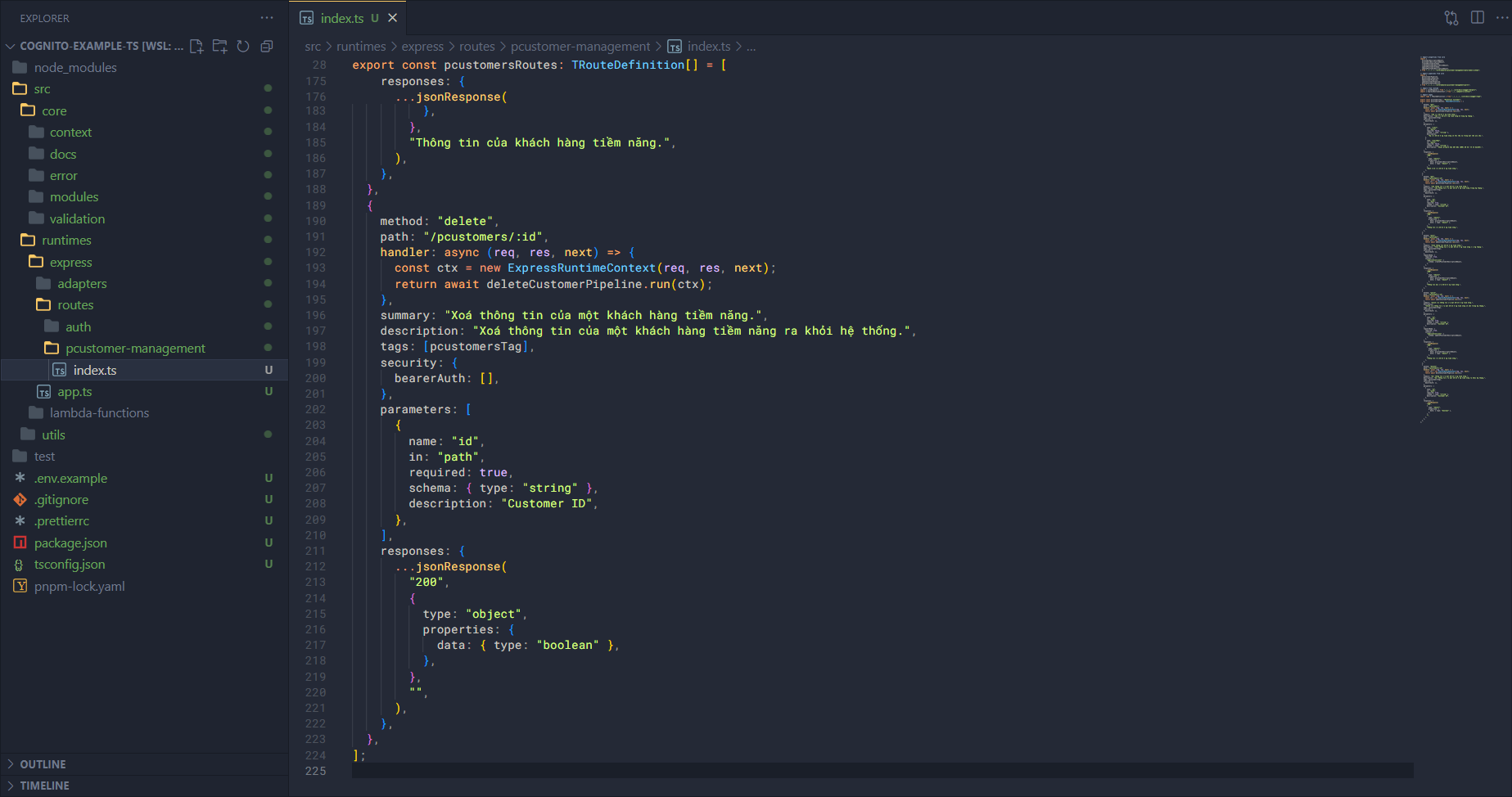Image resolution: width=1512 pixels, height=797 pixels.
Task: Open the Explorer more actions menu
Action: [267, 18]
